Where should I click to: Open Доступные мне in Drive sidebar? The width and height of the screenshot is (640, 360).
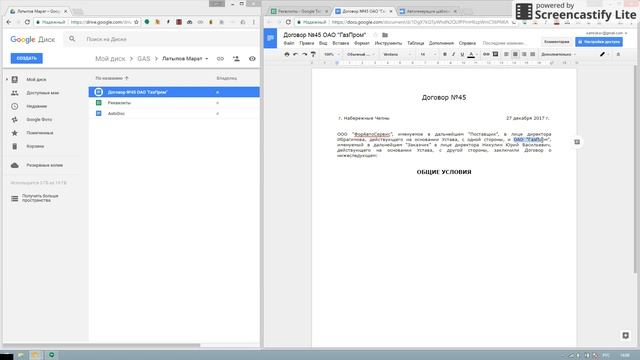tap(42, 93)
